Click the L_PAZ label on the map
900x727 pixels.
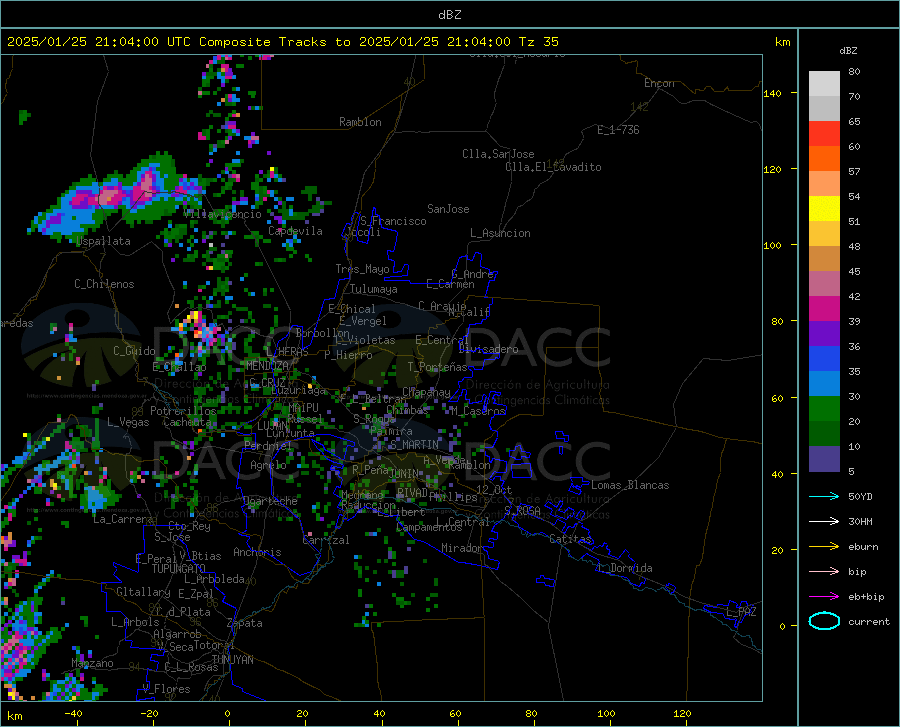[741, 612]
